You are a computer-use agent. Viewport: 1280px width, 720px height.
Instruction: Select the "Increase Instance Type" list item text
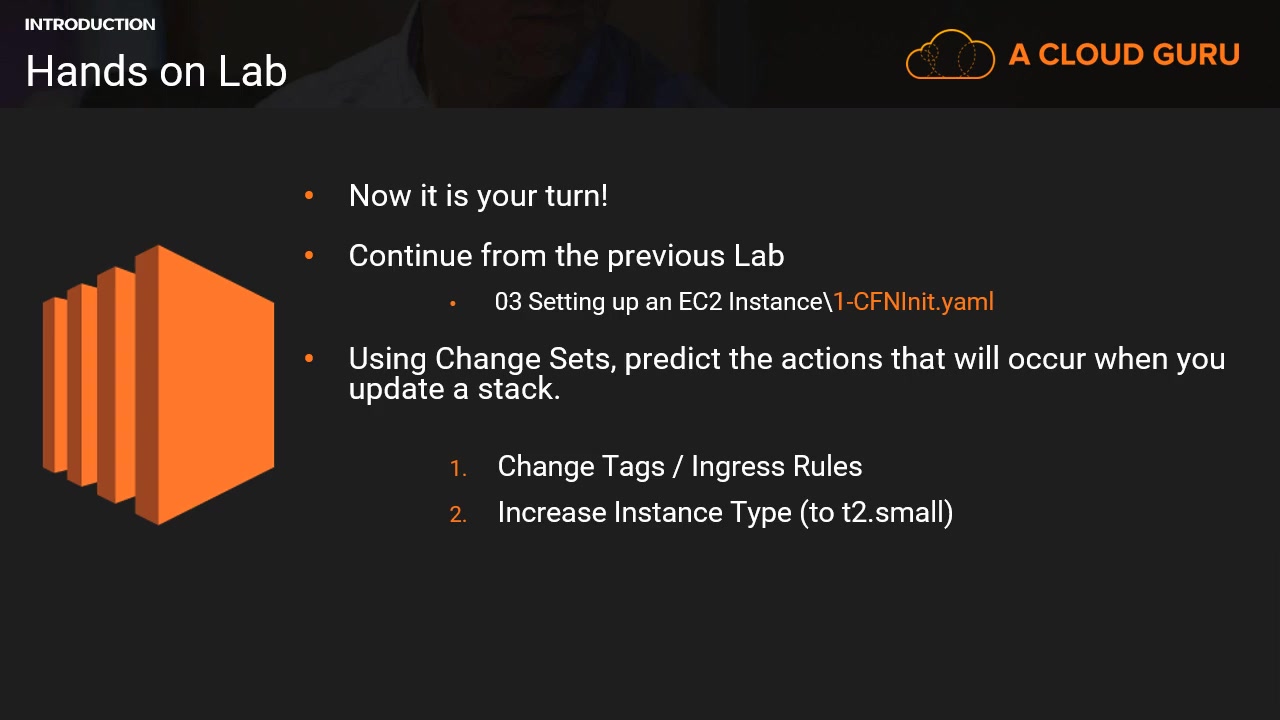(644, 513)
